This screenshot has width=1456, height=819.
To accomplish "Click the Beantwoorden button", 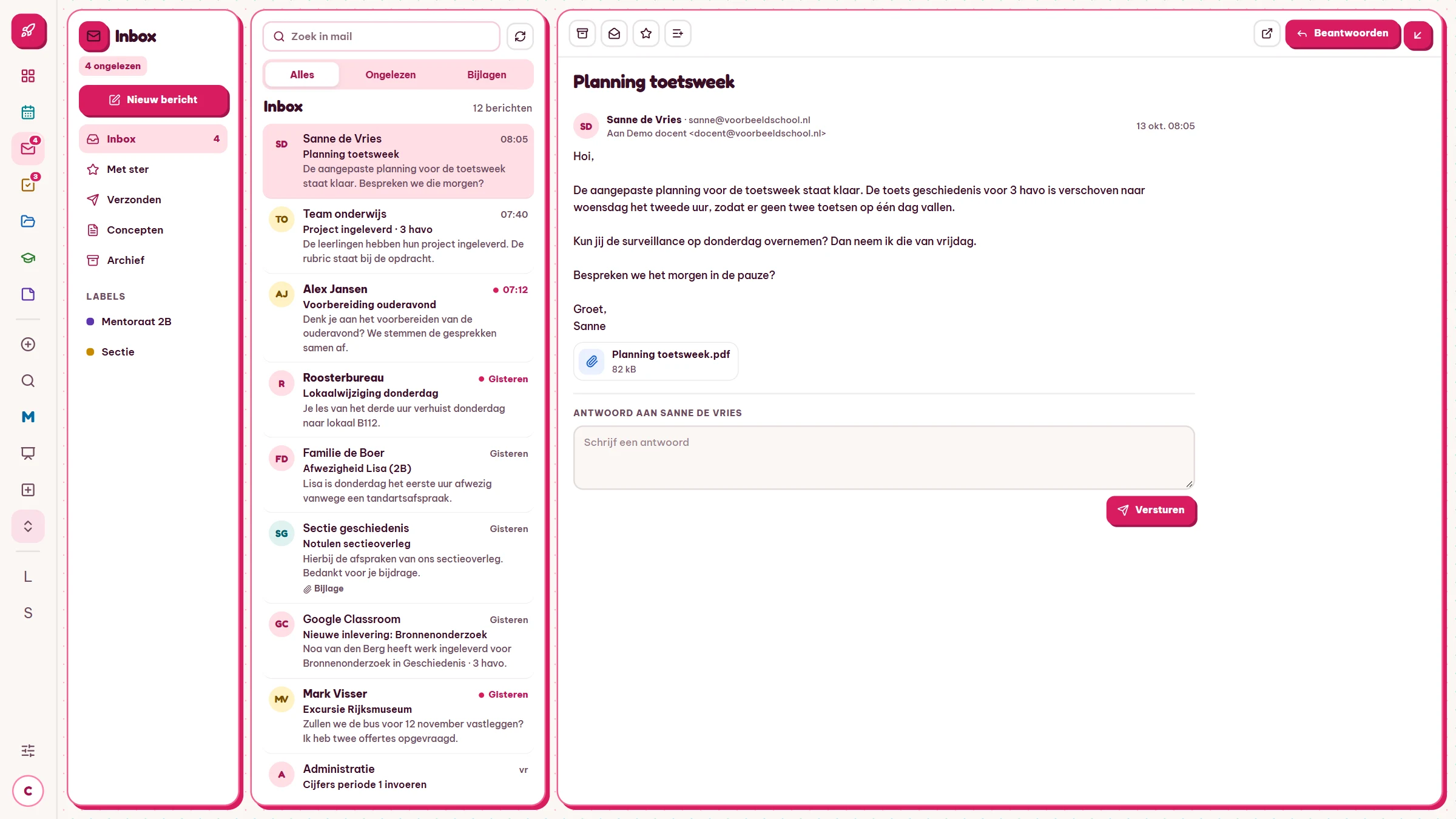I will (x=1343, y=33).
